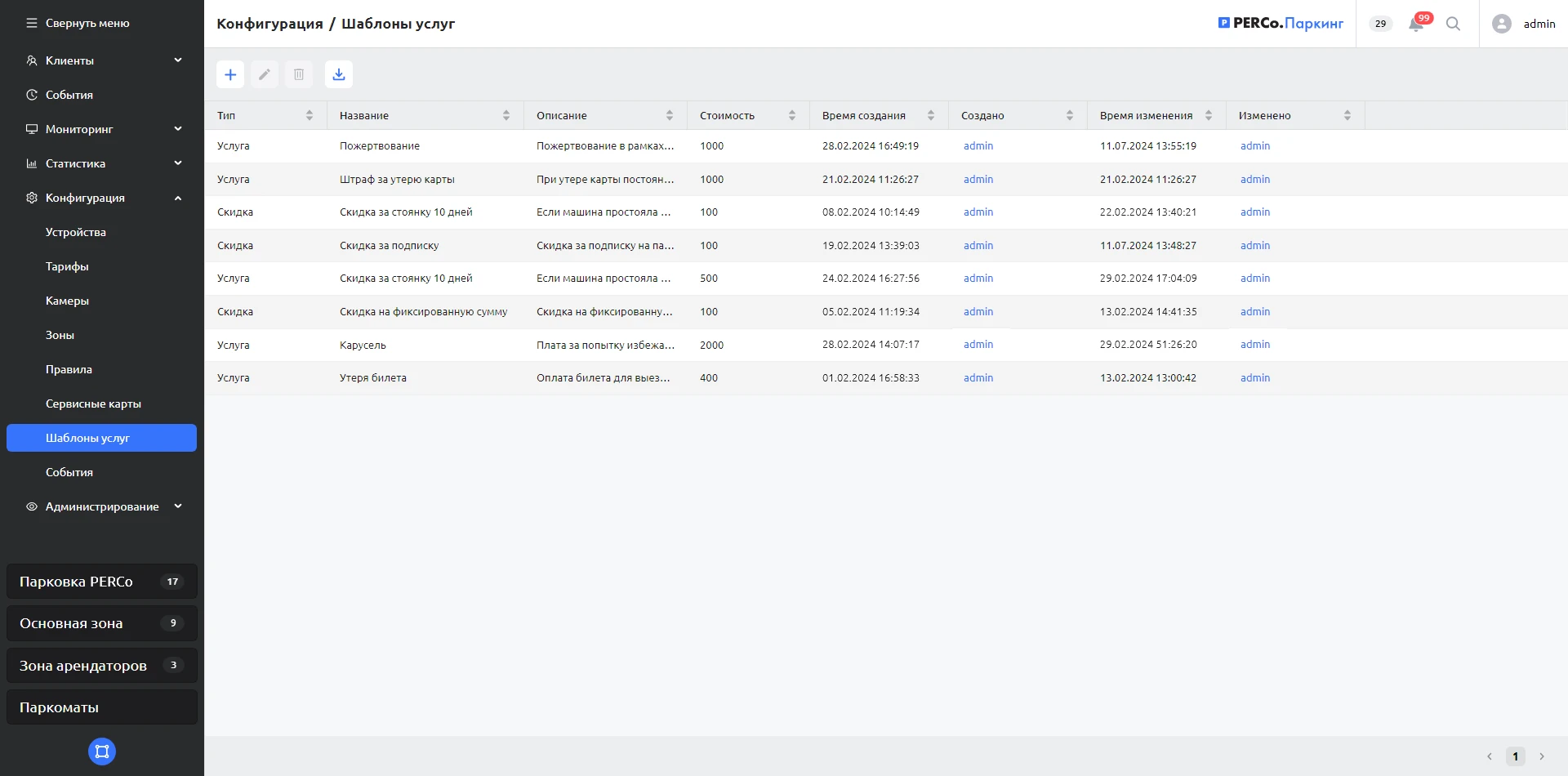Click the add new template plus icon

click(x=230, y=74)
